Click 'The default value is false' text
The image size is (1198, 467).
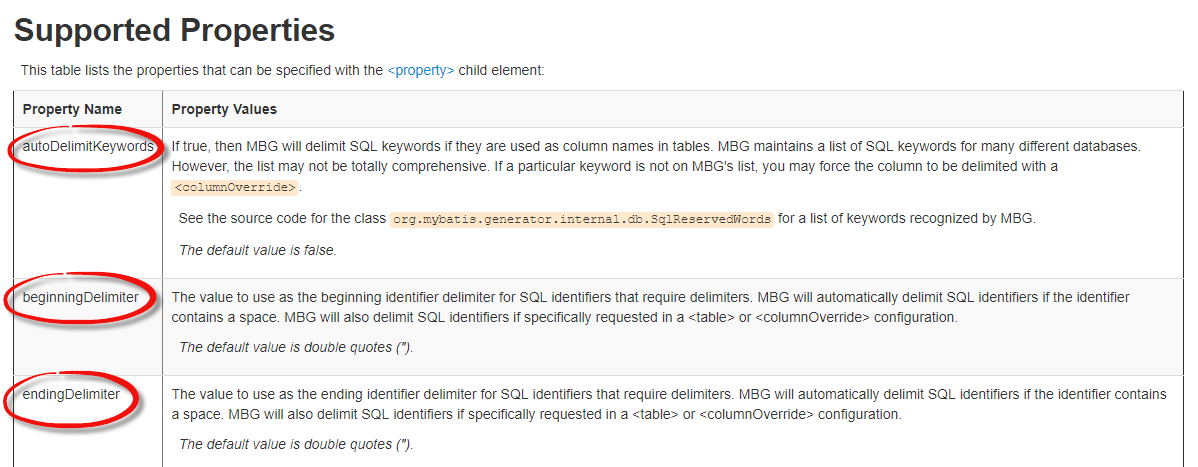pyautogui.click(x=257, y=250)
